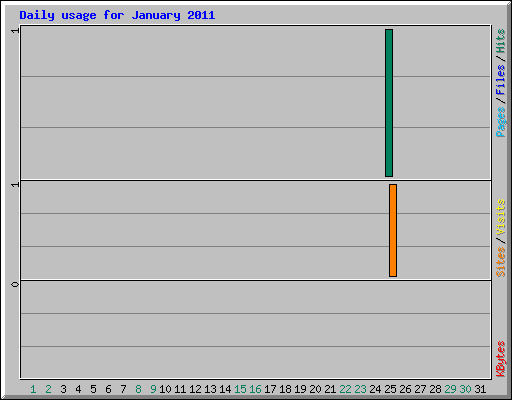Screen dimensions: 512x400
Task: Click the red 'KBytes' legend label
Action: coord(500,359)
